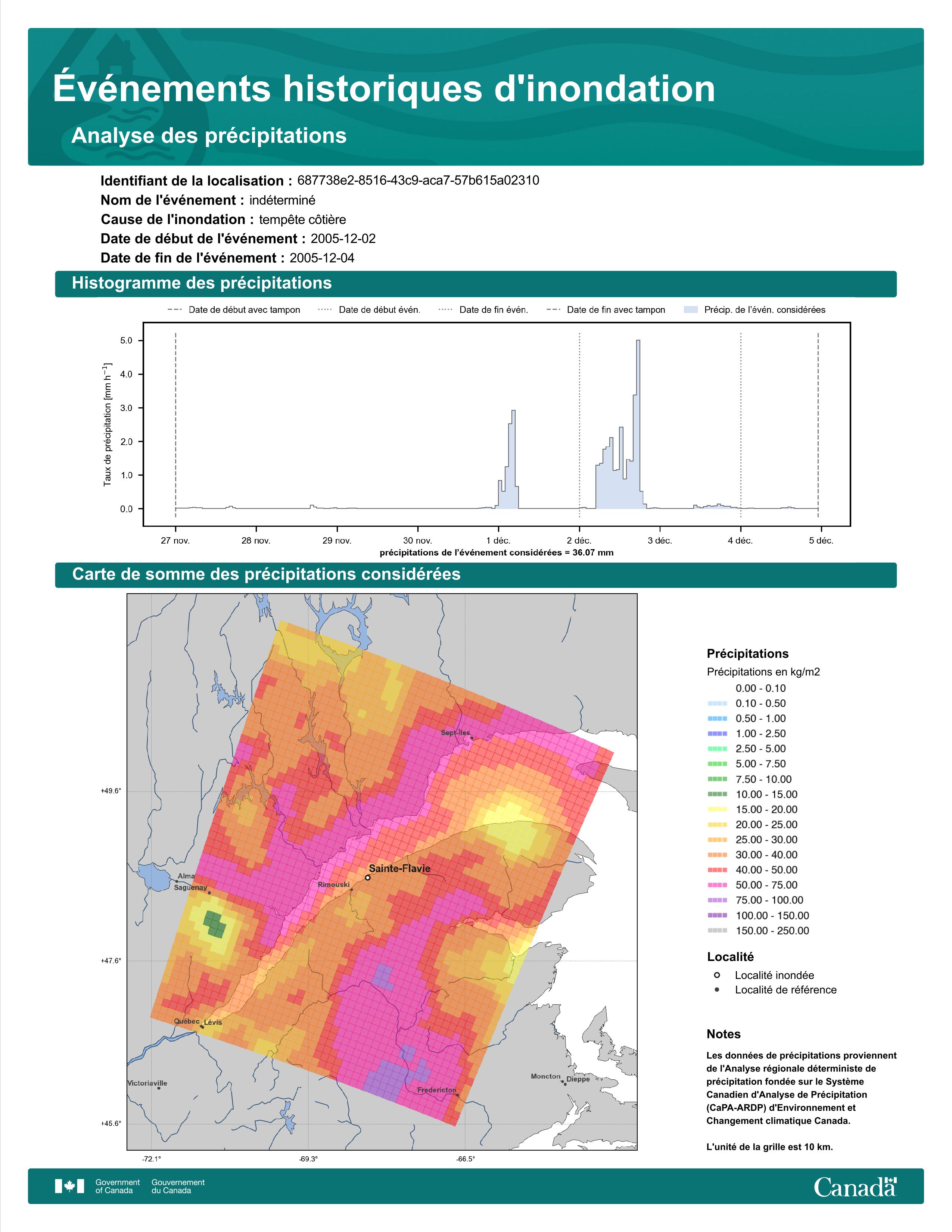Click the 75.00 - 100.00 legend swatch
Screen dimensions: 952x1232
(x=717, y=900)
